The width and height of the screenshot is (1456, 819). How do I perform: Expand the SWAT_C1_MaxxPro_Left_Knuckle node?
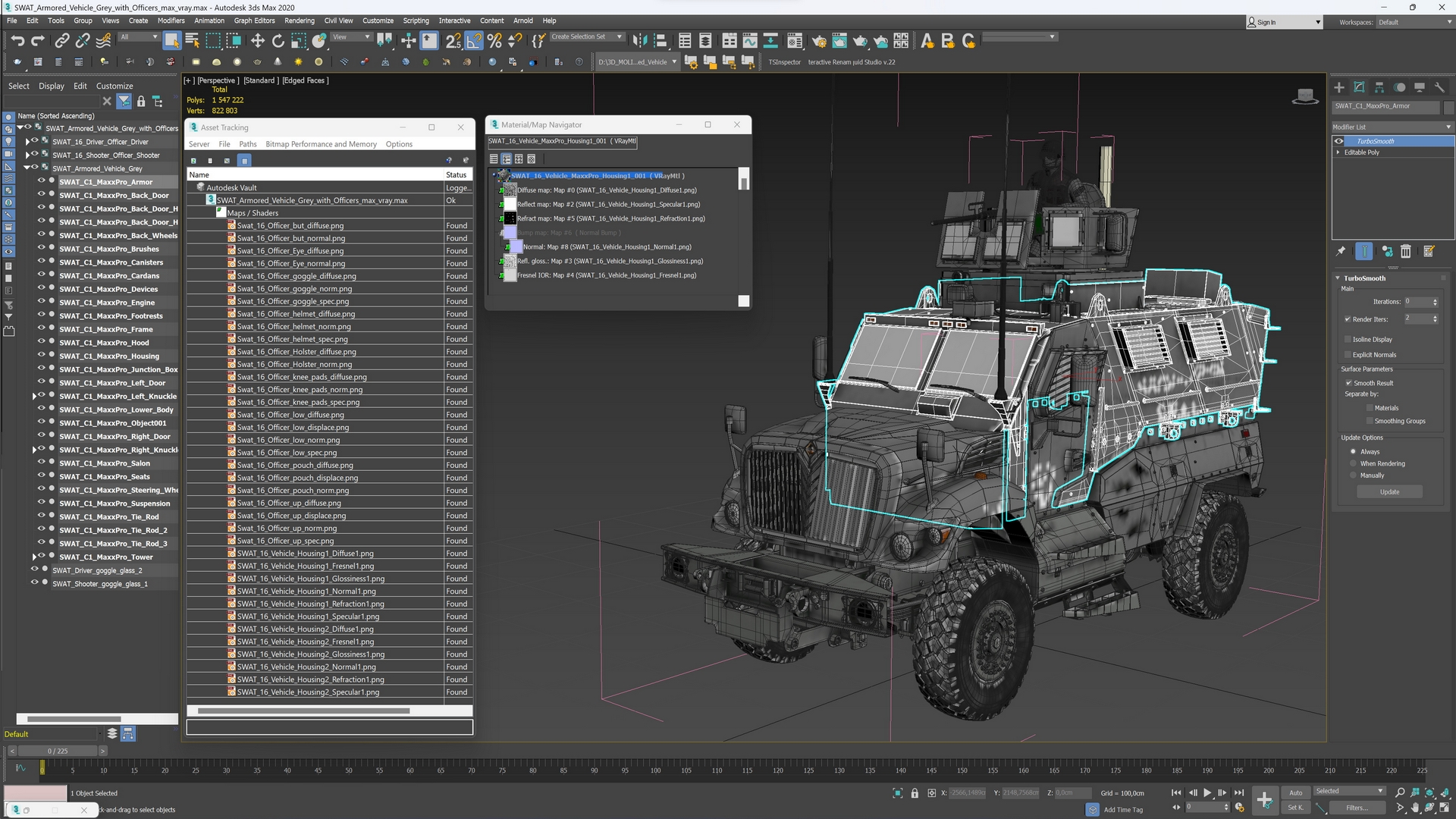tap(34, 396)
